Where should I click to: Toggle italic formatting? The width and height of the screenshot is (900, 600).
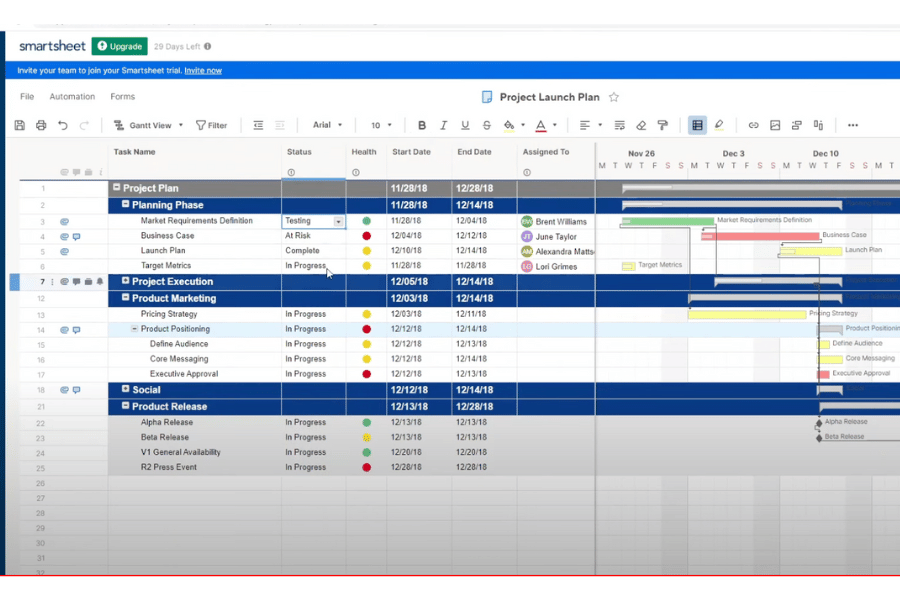443,125
